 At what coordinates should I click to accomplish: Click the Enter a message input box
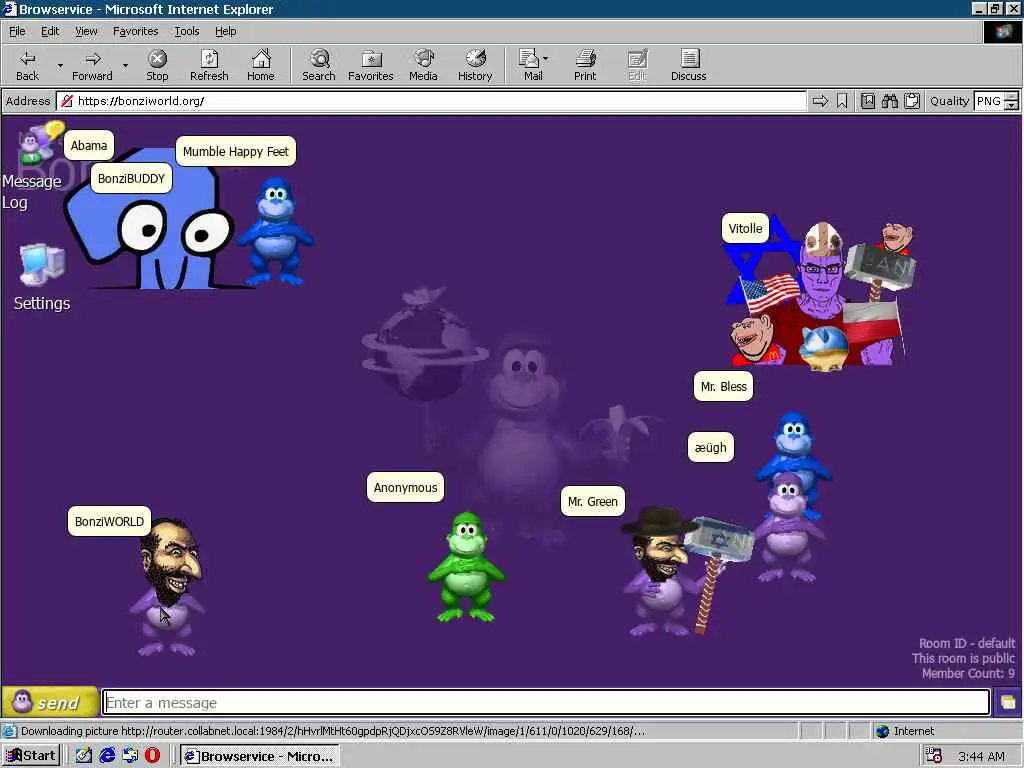[546, 703]
